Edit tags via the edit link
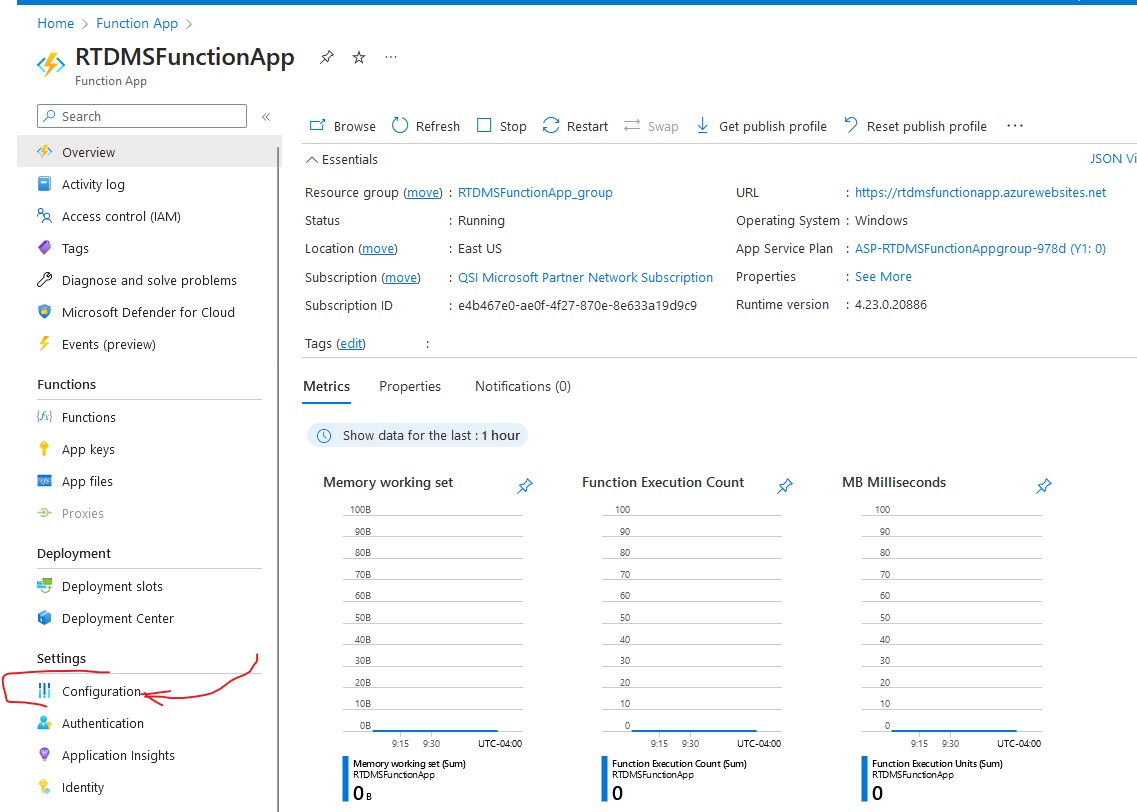The height and width of the screenshot is (812, 1137). (x=351, y=343)
